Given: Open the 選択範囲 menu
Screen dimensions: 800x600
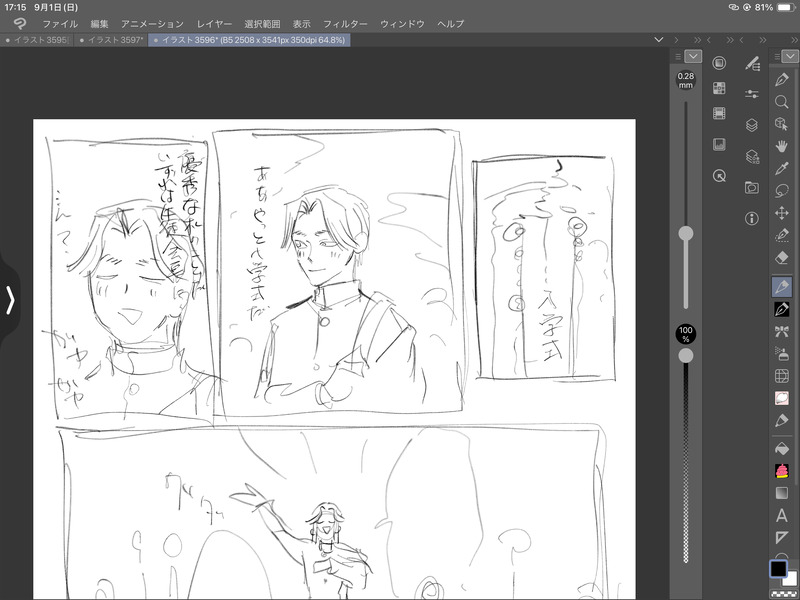Looking at the screenshot, I should 262,24.
